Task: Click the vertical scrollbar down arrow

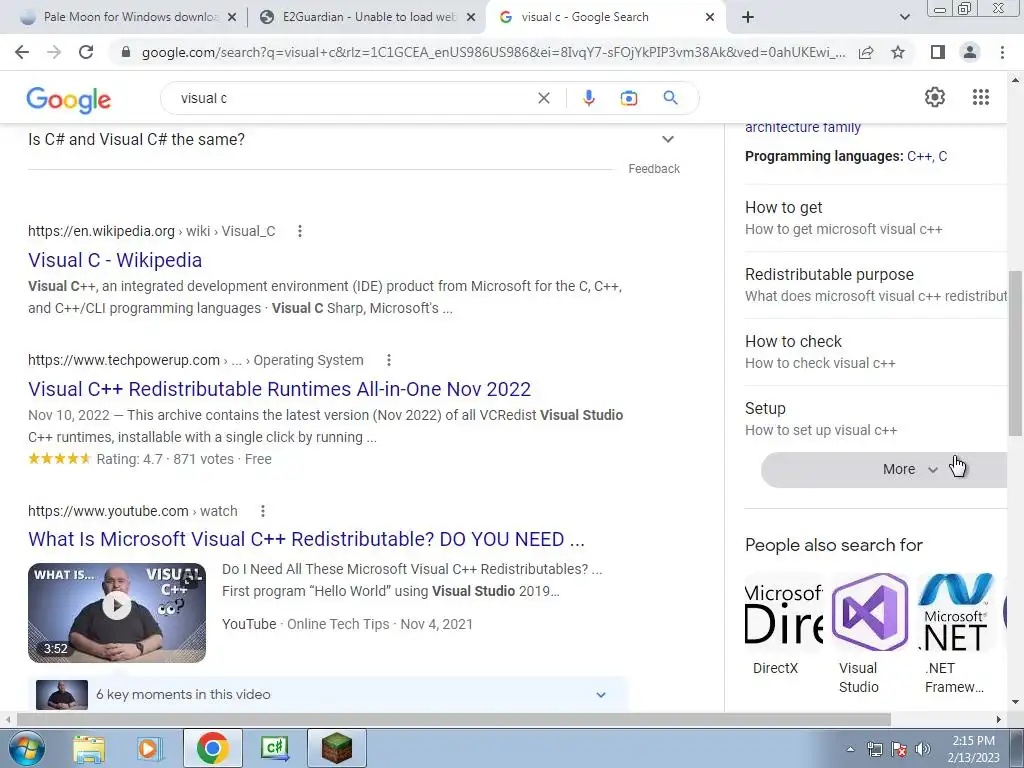Action: (x=1015, y=703)
